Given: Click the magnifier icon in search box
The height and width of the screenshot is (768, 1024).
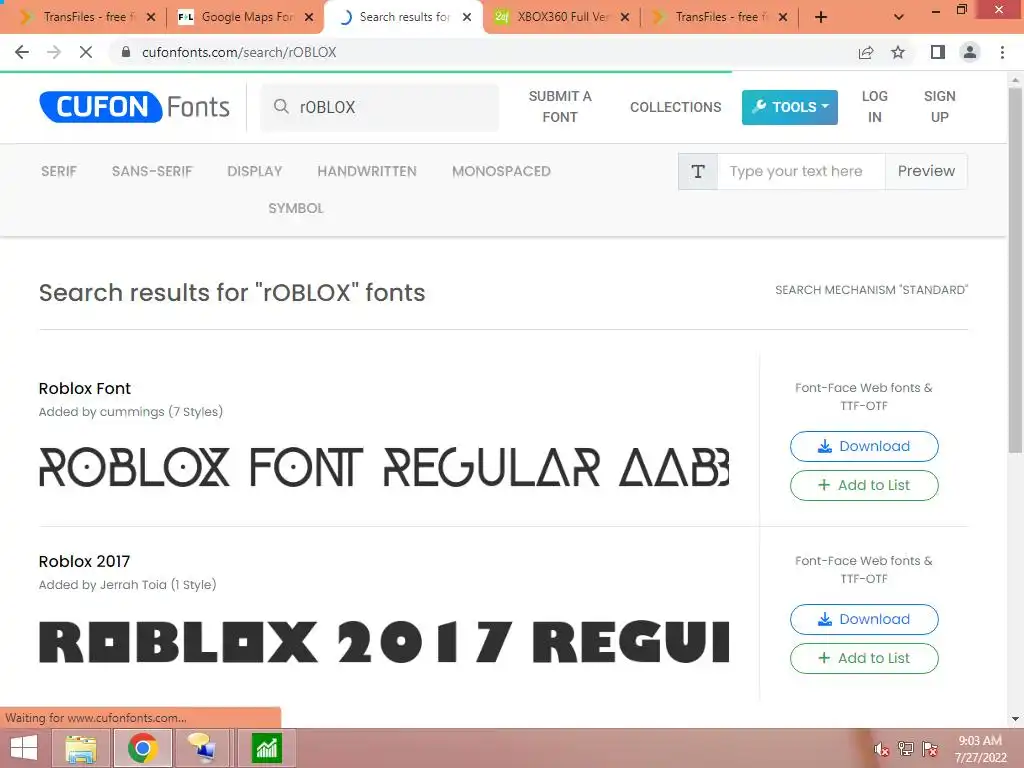Looking at the screenshot, I should [281, 106].
